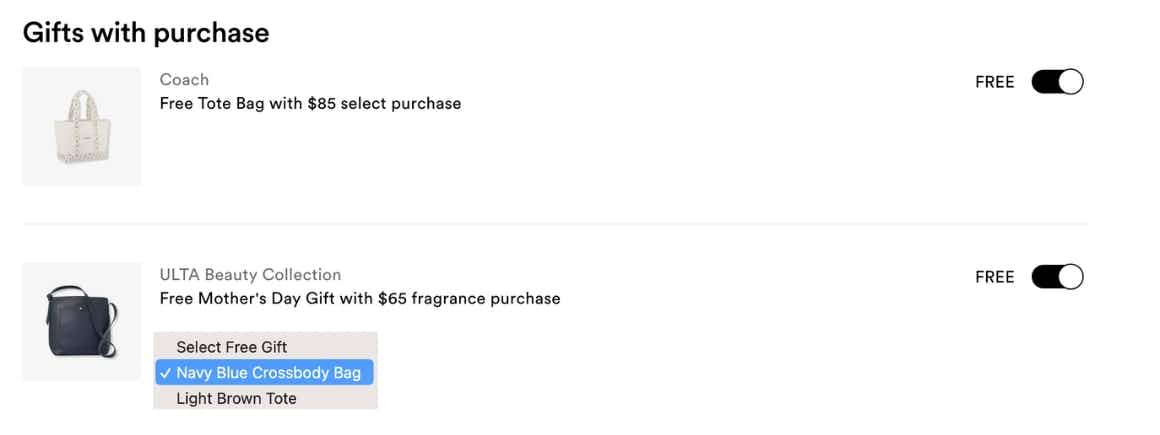This screenshot has height=435, width=1160.
Task: Click the ULTA Beauty Collection brand name
Action: 250,274
